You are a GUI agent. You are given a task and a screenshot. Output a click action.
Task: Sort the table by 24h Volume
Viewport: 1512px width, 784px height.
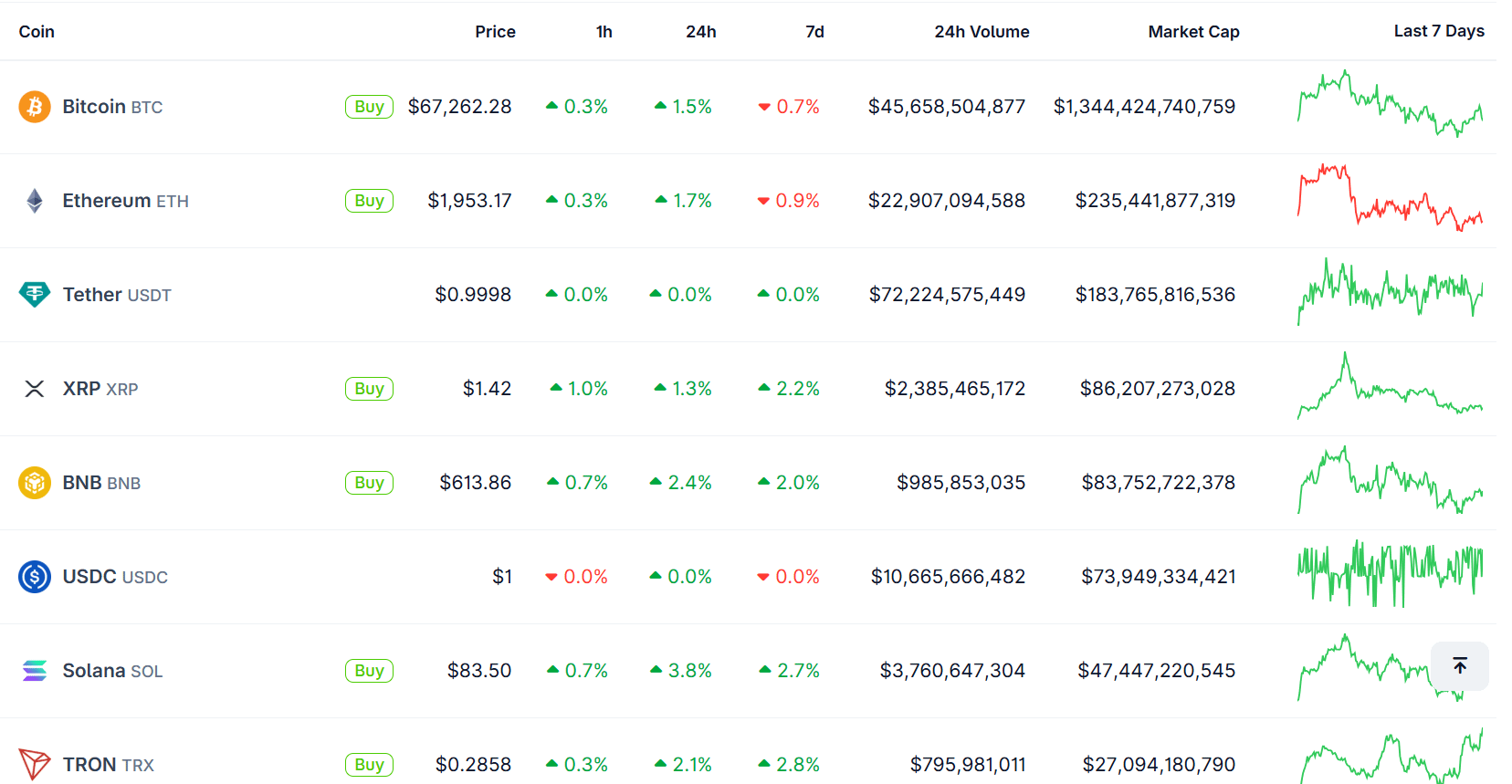pos(982,31)
